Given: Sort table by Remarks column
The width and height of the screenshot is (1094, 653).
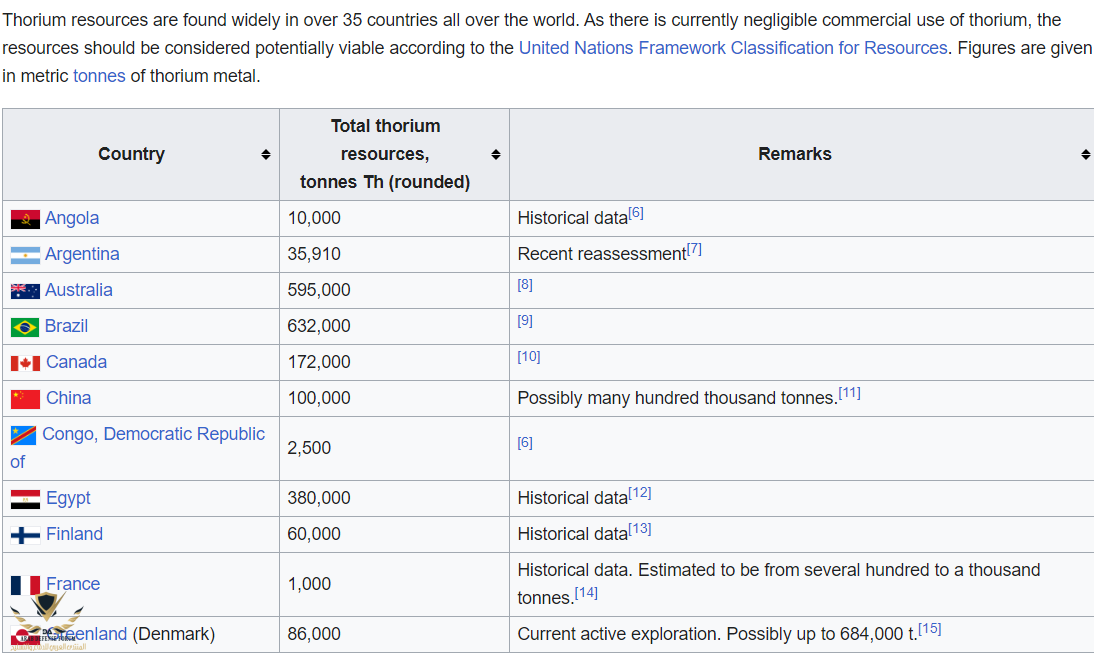Looking at the screenshot, I should pyautogui.click(x=1085, y=154).
